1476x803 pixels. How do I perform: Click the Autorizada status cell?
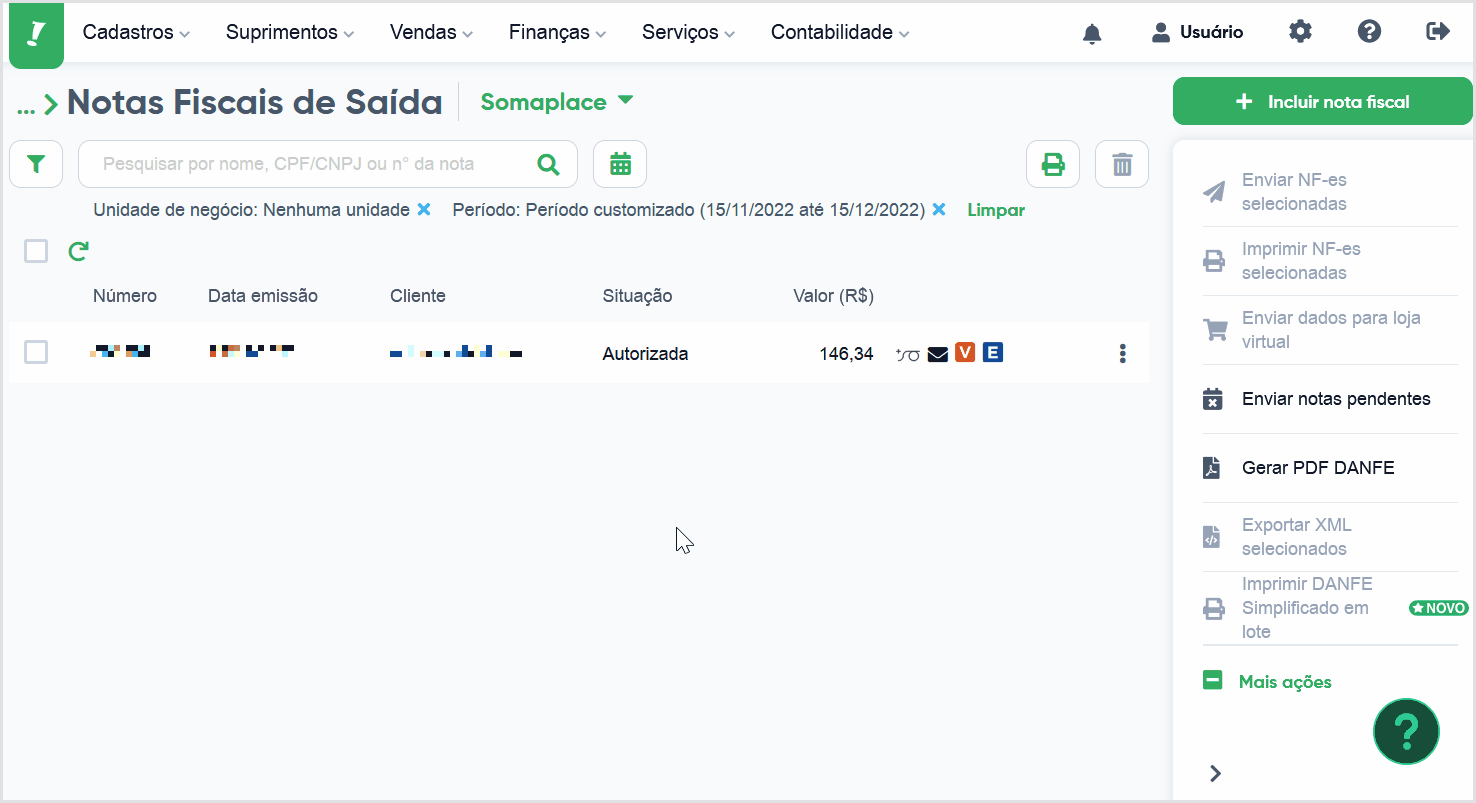[x=645, y=354]
